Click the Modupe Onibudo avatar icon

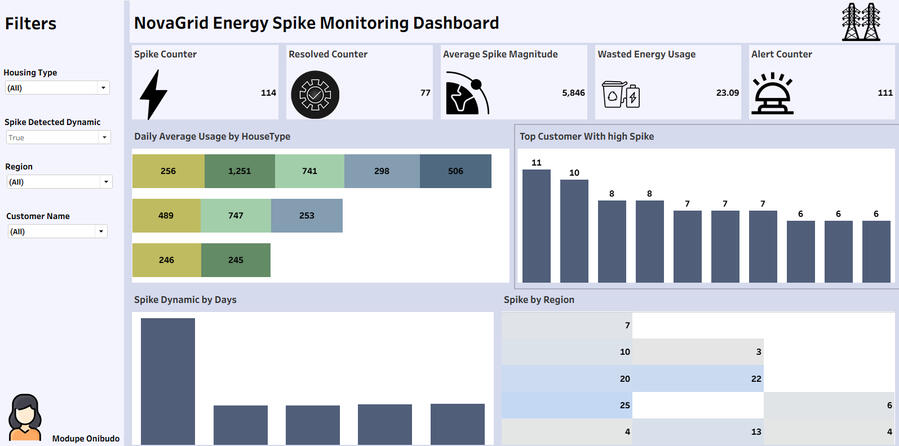(26, 417)
